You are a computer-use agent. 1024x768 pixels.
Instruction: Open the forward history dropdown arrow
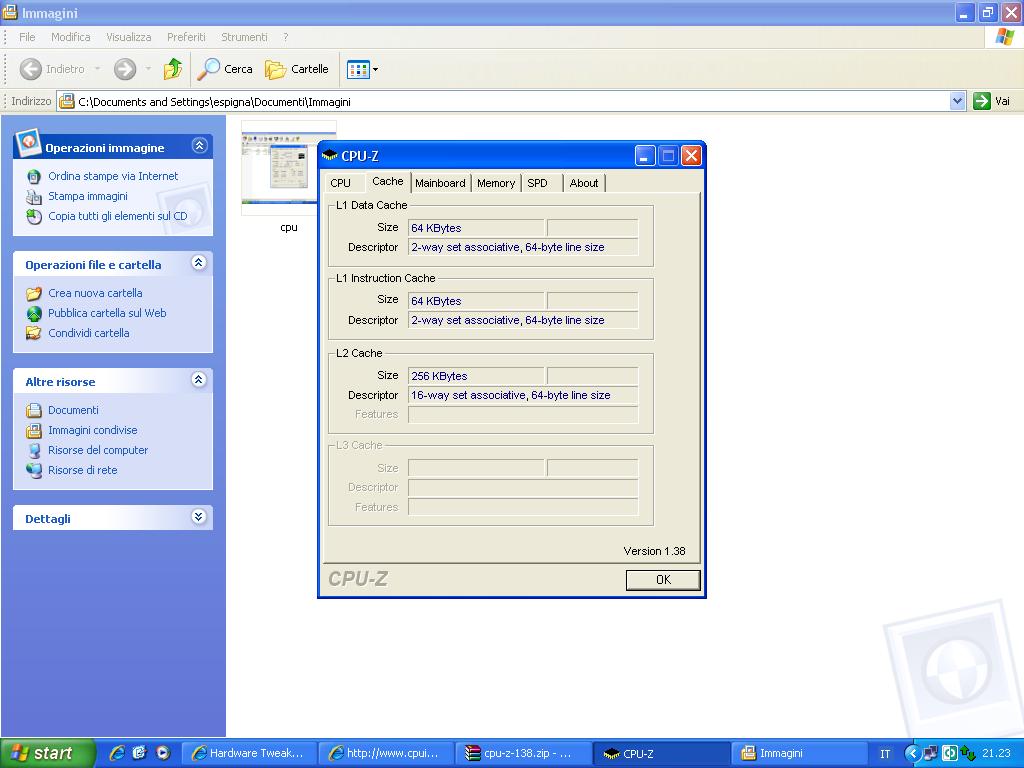point(148,69)
